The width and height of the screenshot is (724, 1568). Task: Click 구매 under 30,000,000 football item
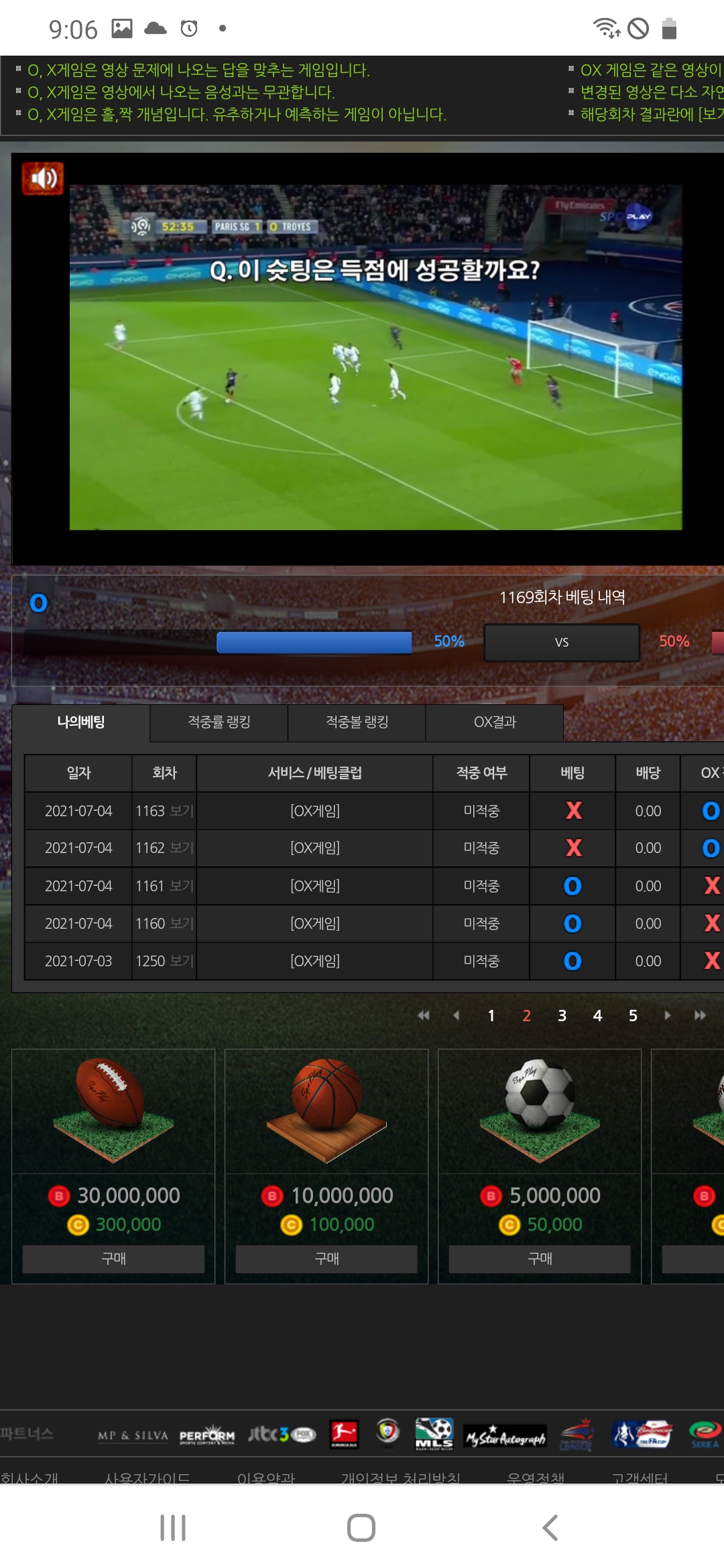tap(113, 1259)
